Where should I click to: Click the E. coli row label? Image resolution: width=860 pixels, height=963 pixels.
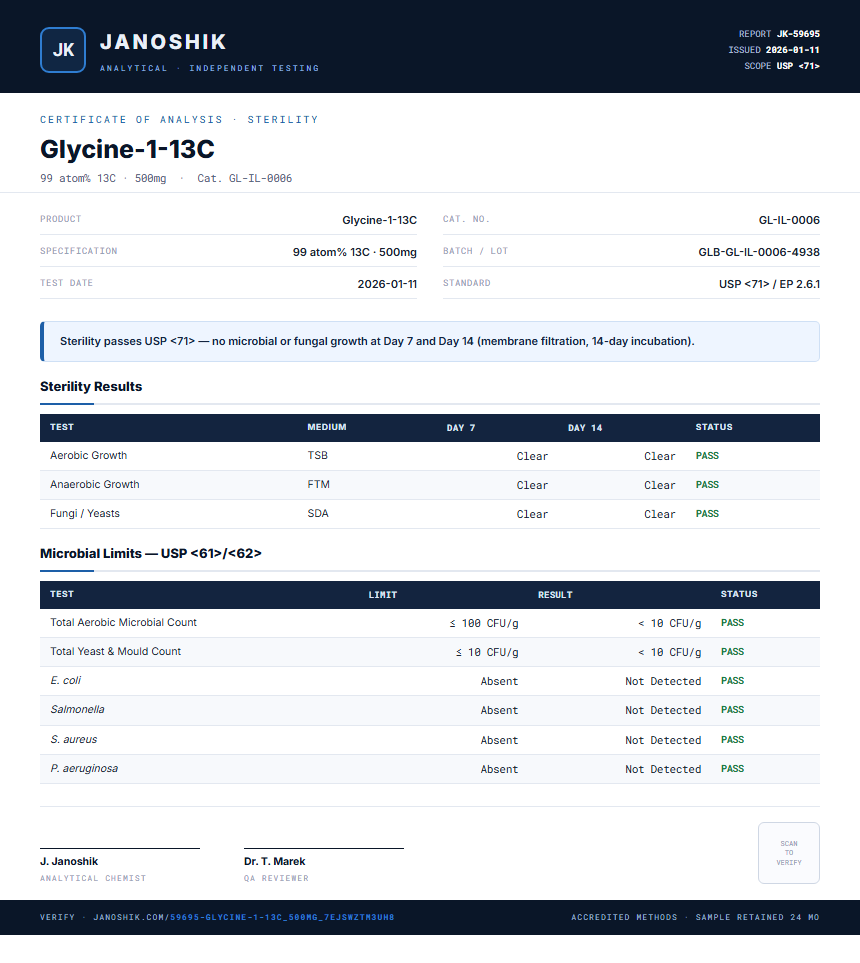click(65, 680)
